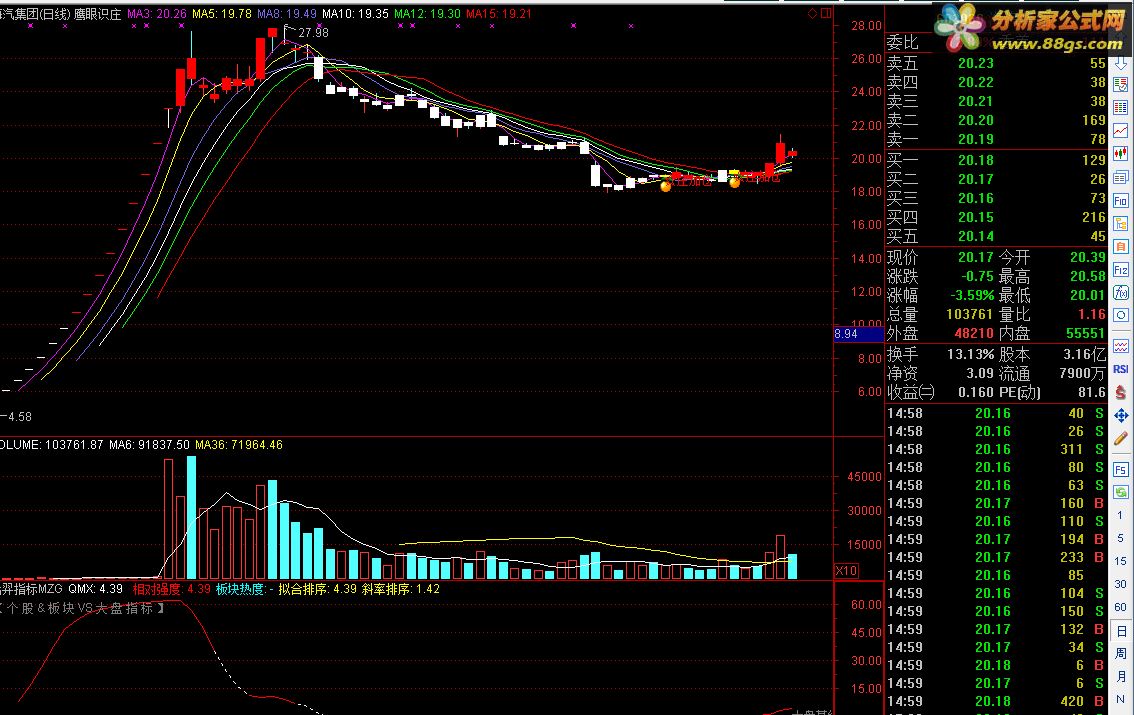Select the candlestick chart icon
The height and width of the screenshot is (715, 1134).
(x=1120, y=153)
